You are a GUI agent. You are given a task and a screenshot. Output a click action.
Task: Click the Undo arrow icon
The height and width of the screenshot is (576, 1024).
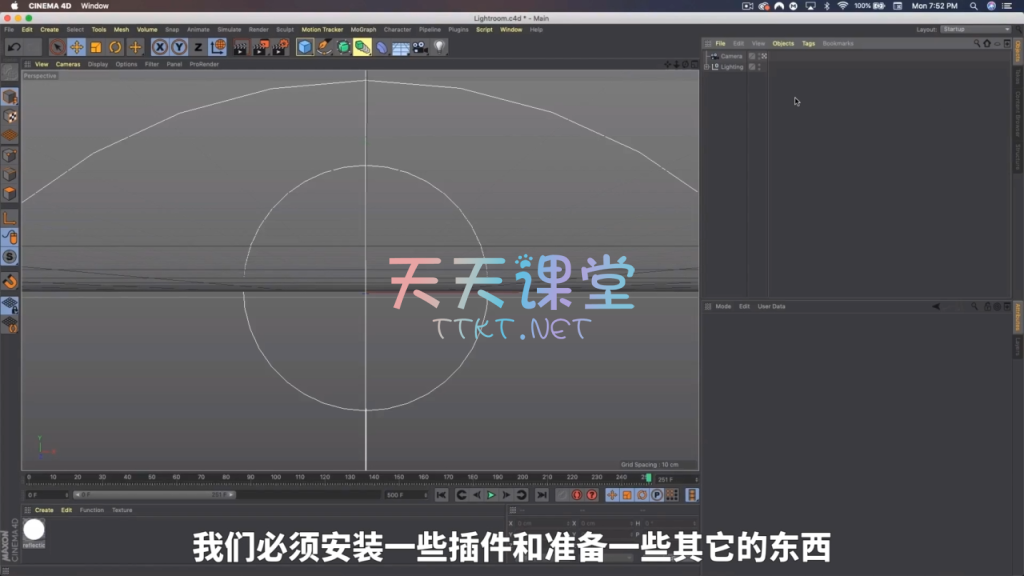coord(14,47)
